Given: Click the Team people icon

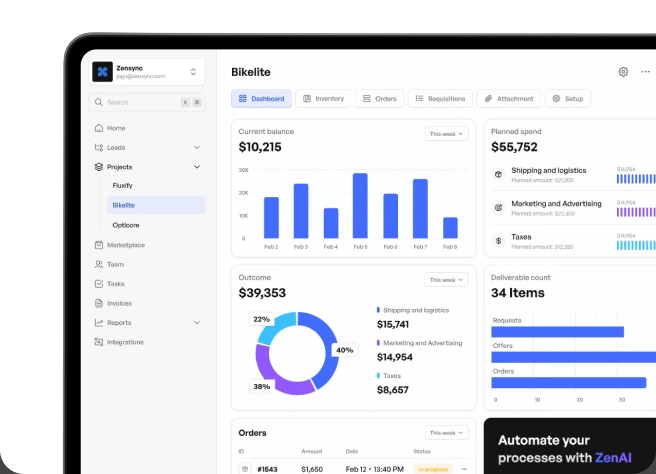Looking at the screenshot, I should point(99,264).
